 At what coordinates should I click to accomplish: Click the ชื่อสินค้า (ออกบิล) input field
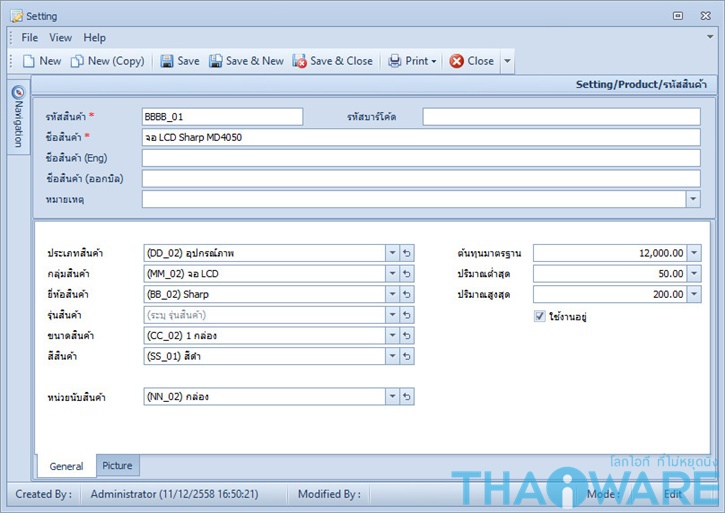(x=421, y=179)
